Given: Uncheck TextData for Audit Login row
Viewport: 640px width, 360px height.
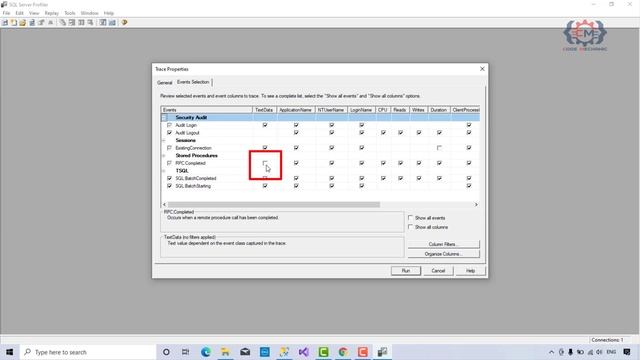Looking at the screenshot, I should [x=265, y=125].
